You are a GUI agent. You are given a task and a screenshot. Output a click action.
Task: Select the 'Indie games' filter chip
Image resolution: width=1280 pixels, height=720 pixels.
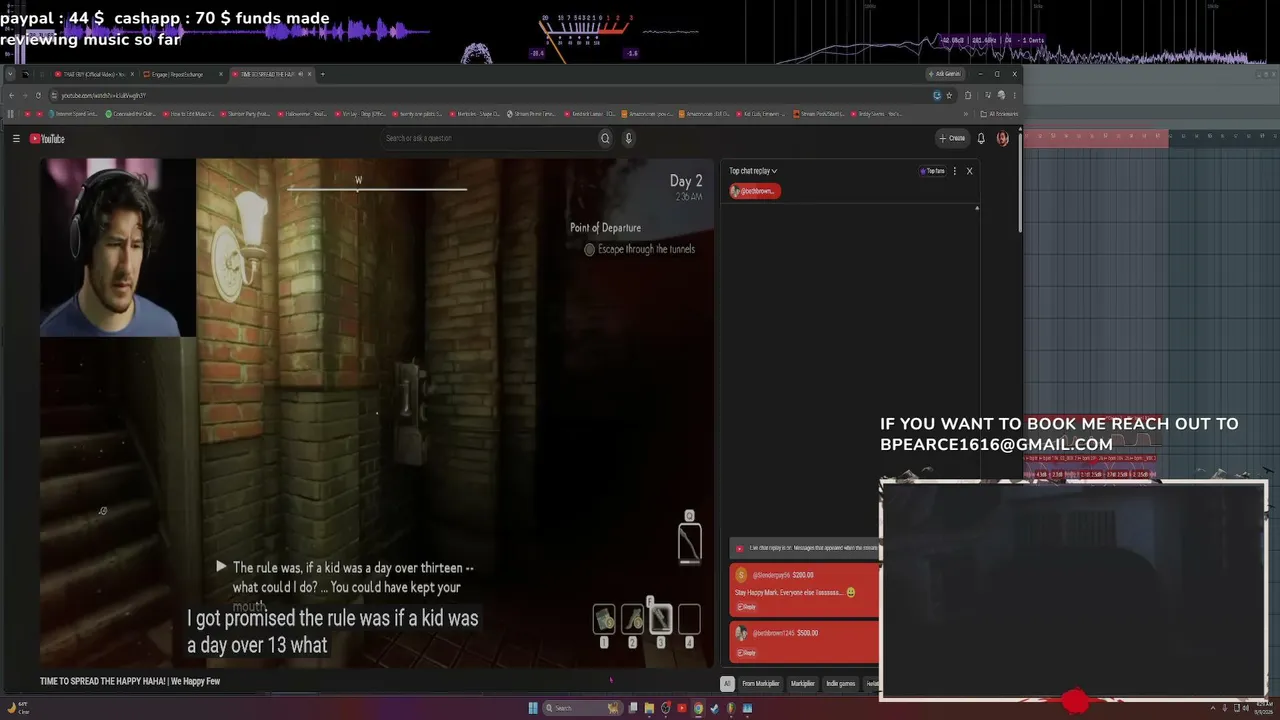coord(841,684)
